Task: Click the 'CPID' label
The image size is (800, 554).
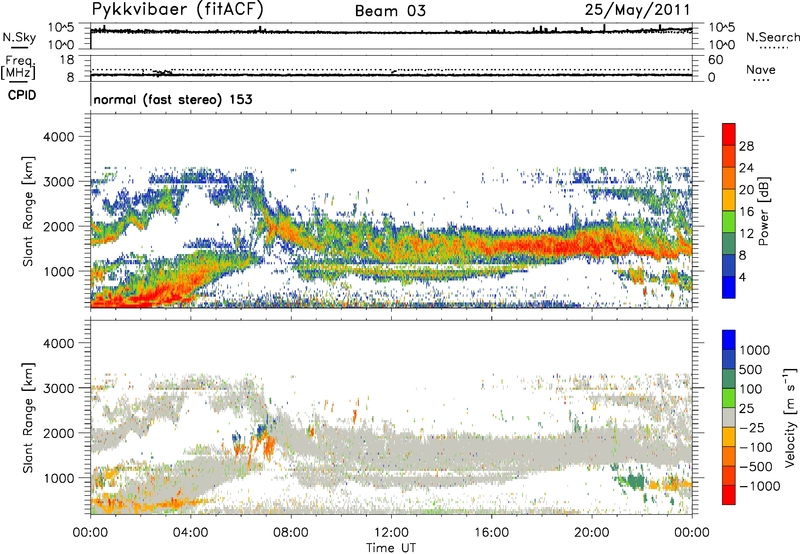Action: [22, 95]
